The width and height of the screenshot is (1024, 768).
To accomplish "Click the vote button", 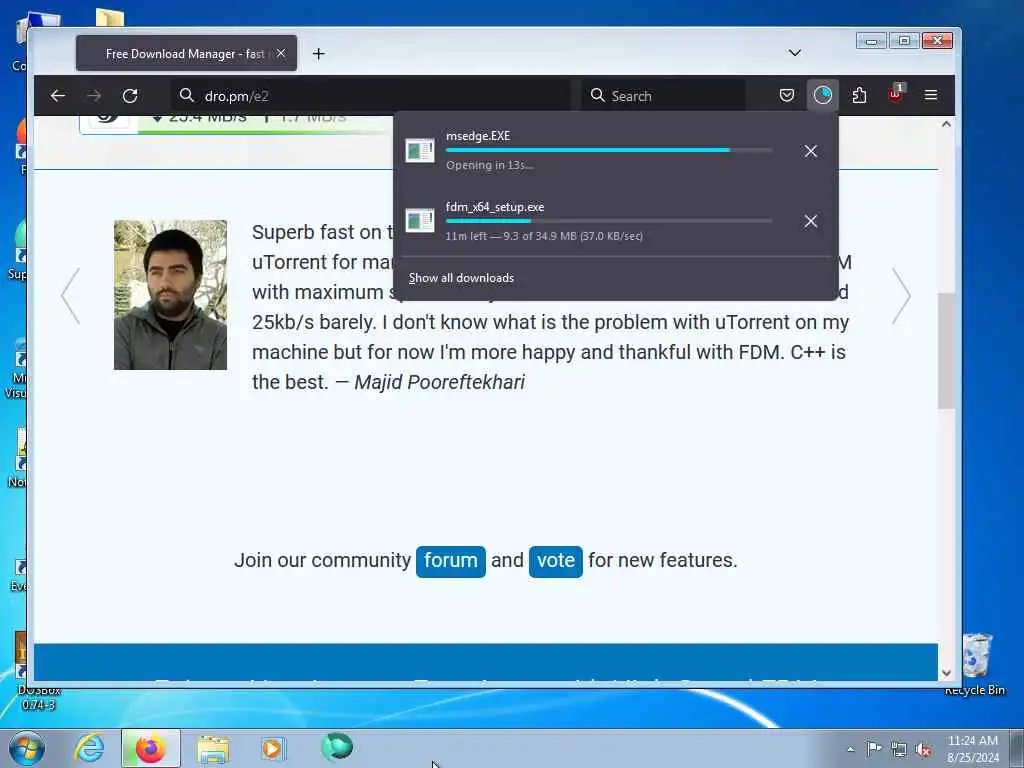I will tap(556, 561).
